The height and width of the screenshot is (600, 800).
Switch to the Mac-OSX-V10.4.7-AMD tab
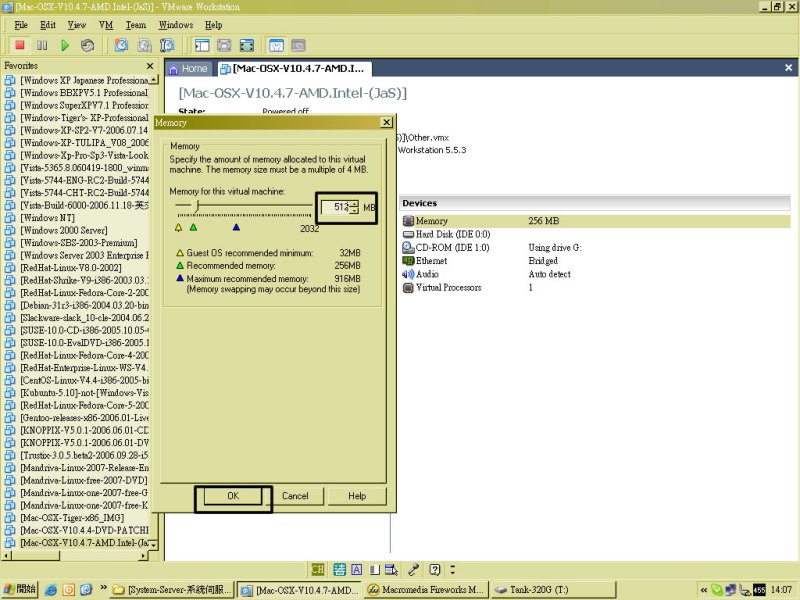tap(294, 69)
